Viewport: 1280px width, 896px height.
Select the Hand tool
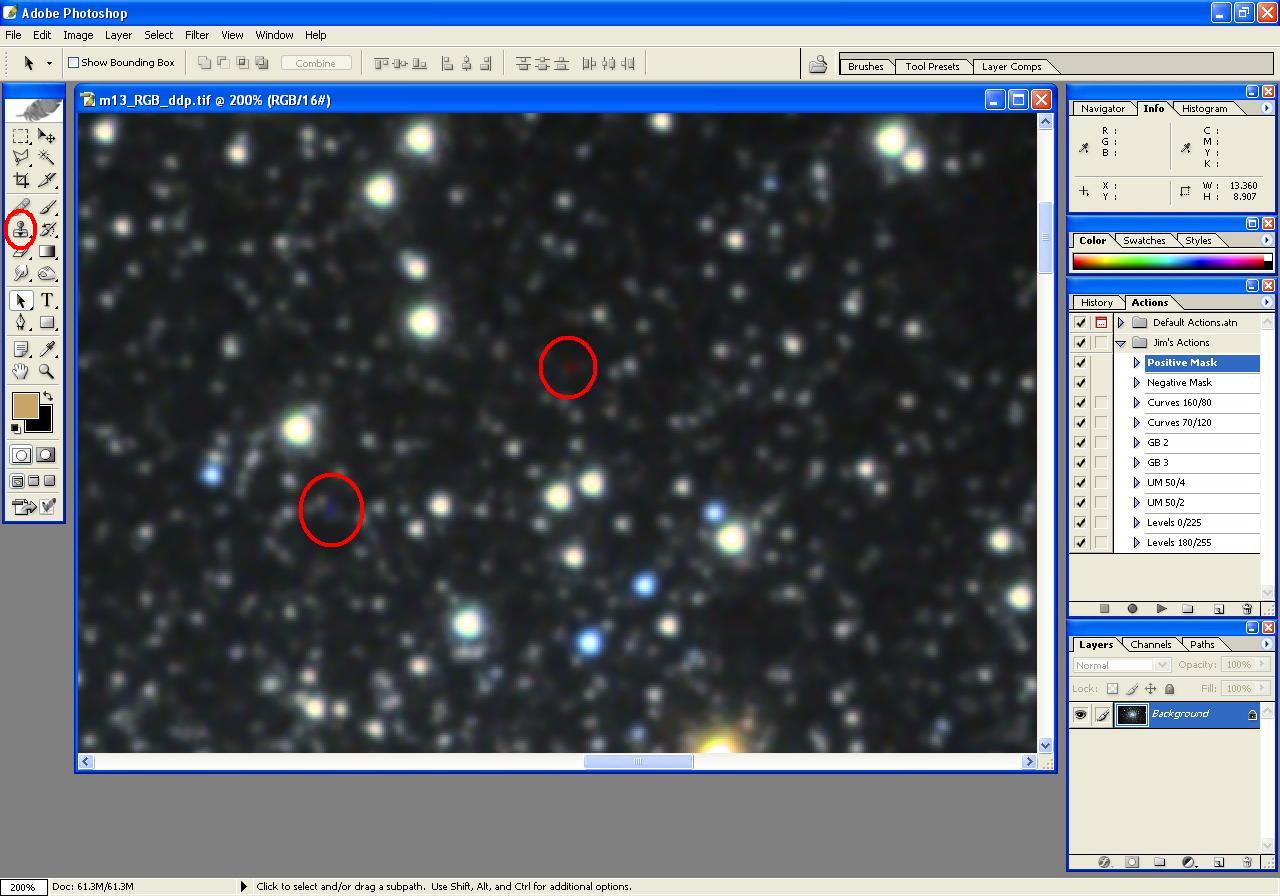[21, 372]
